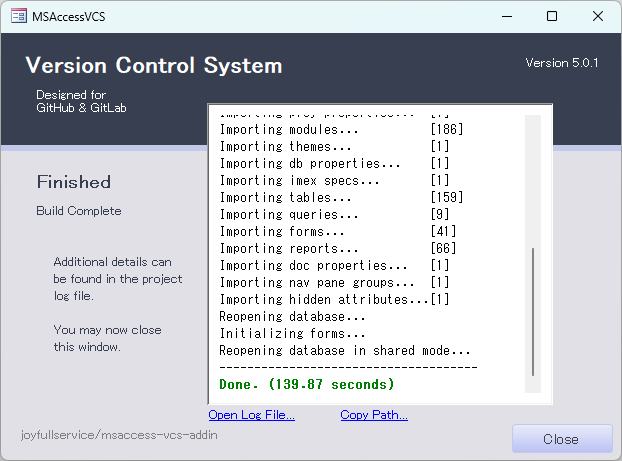Select the 'Importing modules...' log line
622x461 pixels.
(342, 129)
